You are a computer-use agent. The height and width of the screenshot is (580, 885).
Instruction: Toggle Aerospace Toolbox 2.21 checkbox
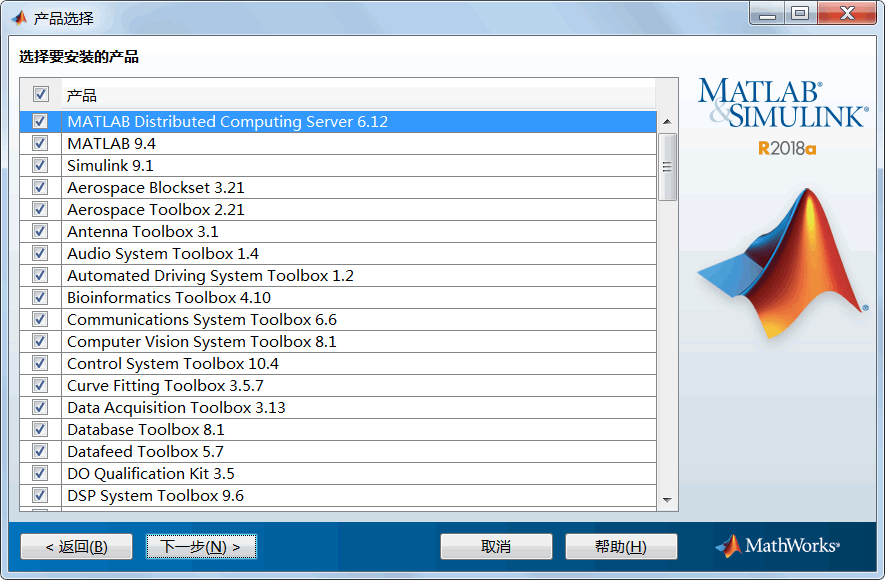40,209
